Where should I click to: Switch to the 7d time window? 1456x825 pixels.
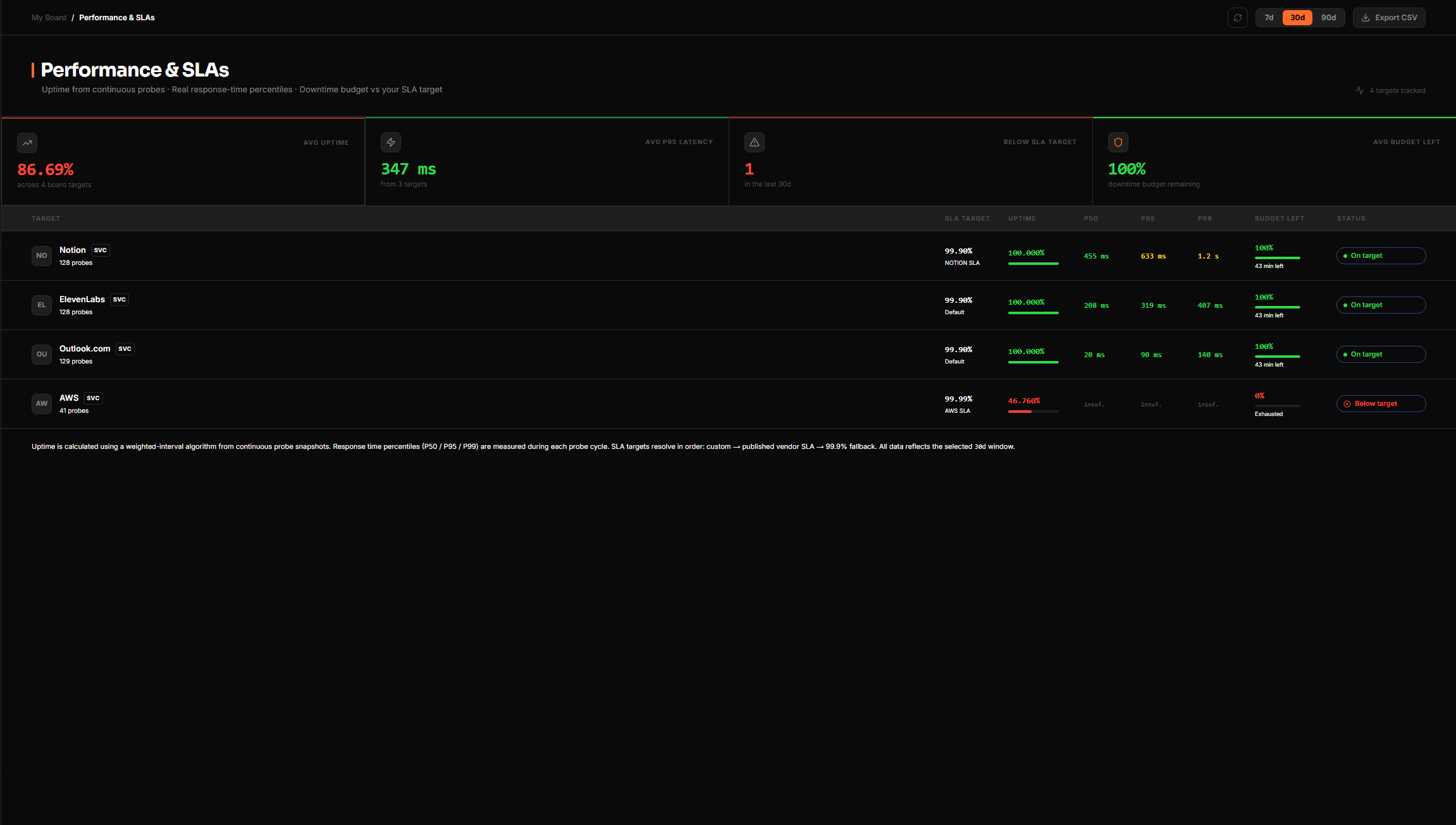pos(1269,17)
